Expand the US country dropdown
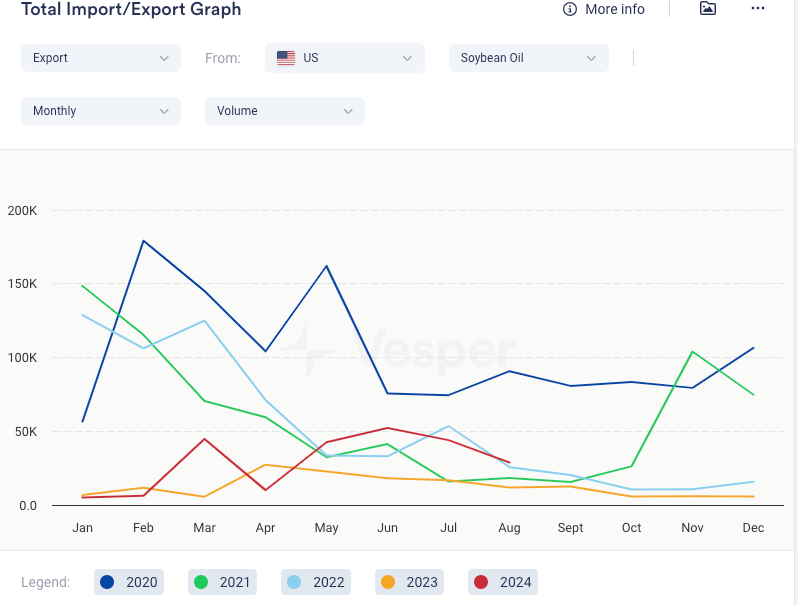This screenshot has width=798, height=605. 345,58
